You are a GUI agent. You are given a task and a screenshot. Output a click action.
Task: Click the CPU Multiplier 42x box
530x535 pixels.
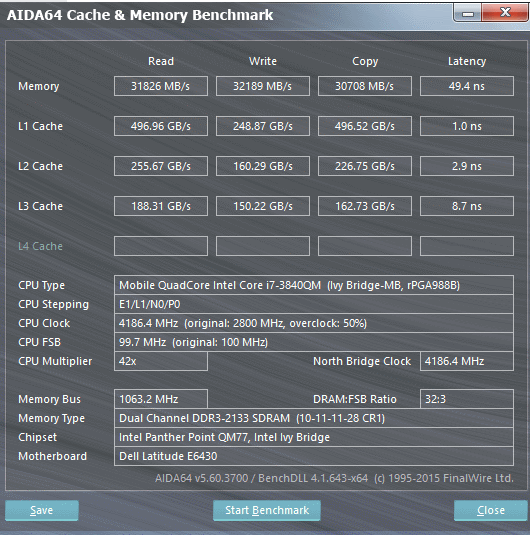161,361
